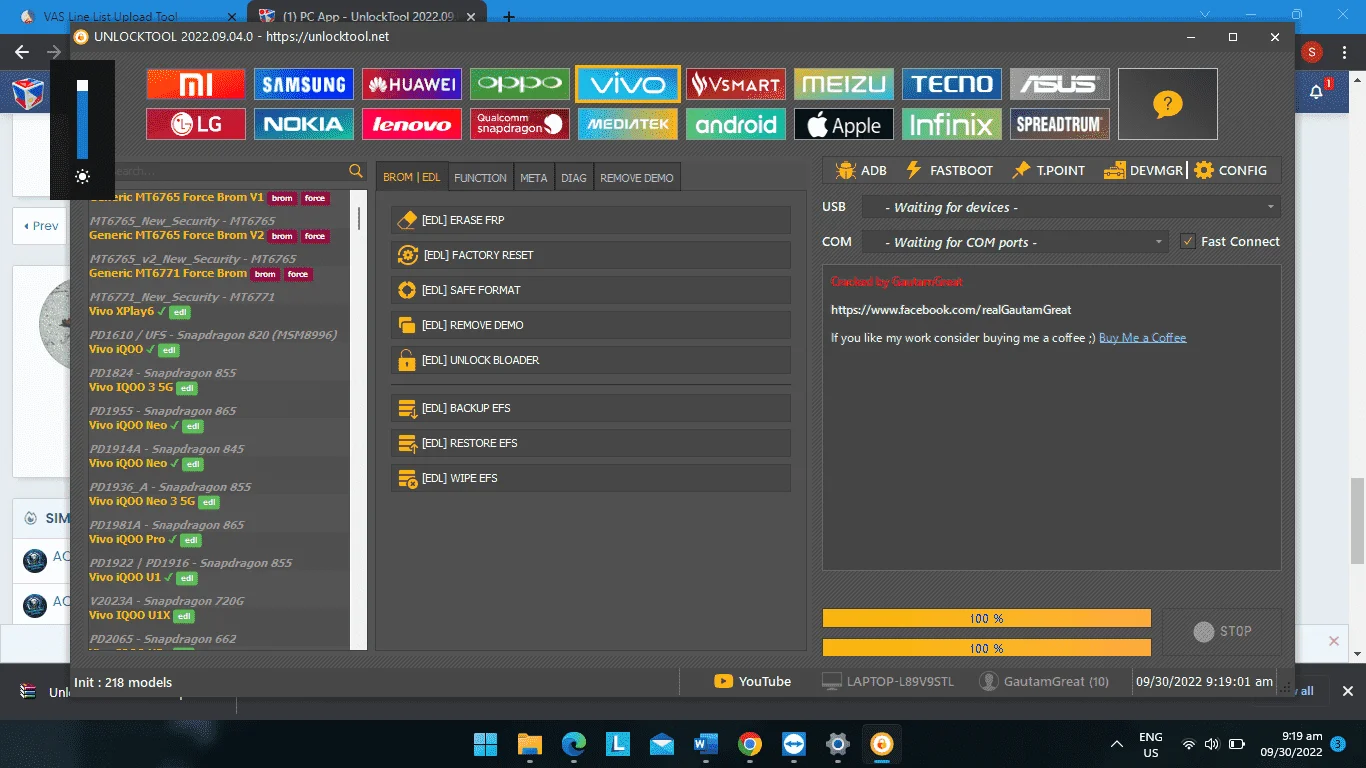Choose the Vsmart brand tile
Screen dimensions: 1366x768
736,84
